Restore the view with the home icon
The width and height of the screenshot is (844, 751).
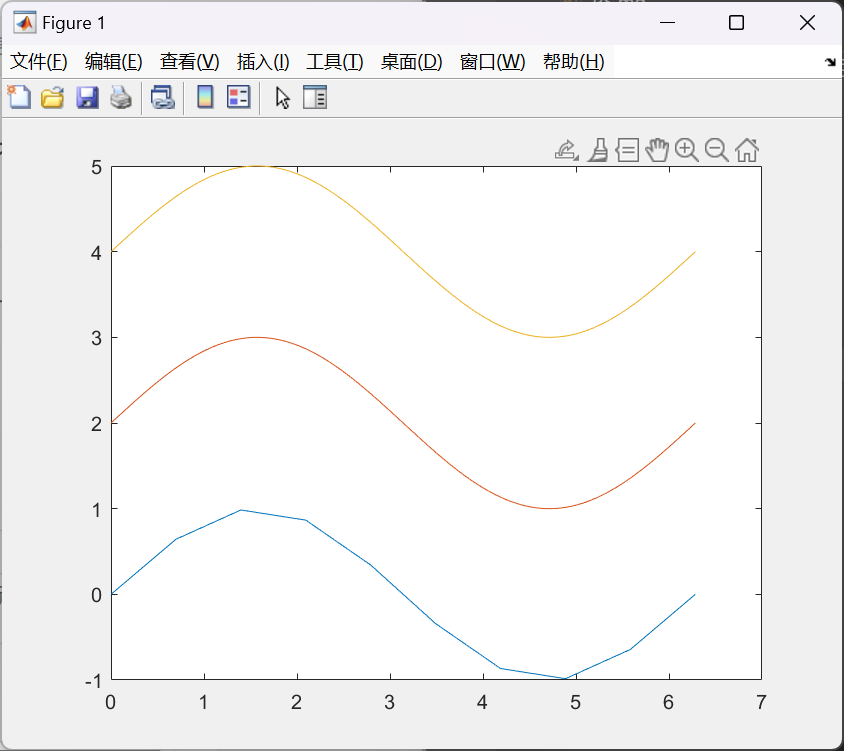tap(746, 150)
